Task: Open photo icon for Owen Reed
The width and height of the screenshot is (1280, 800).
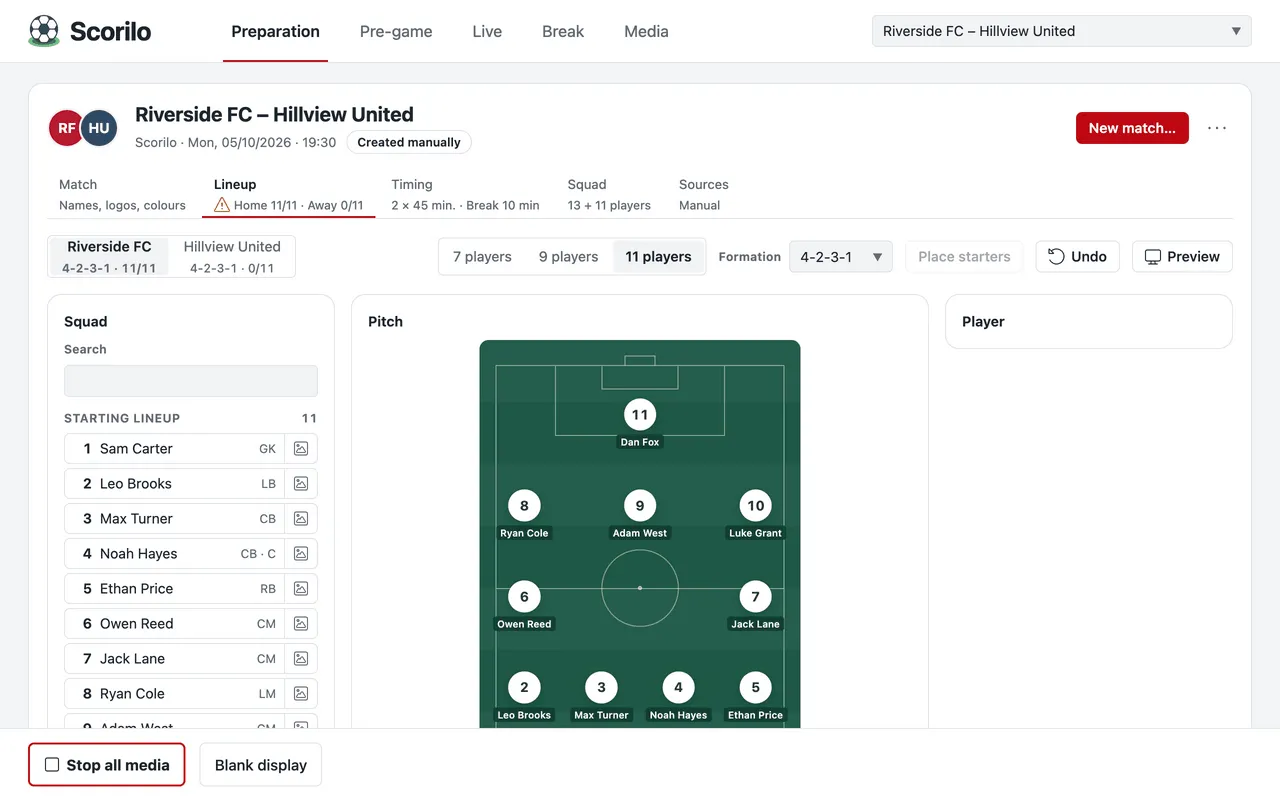Action: (301, 624)
